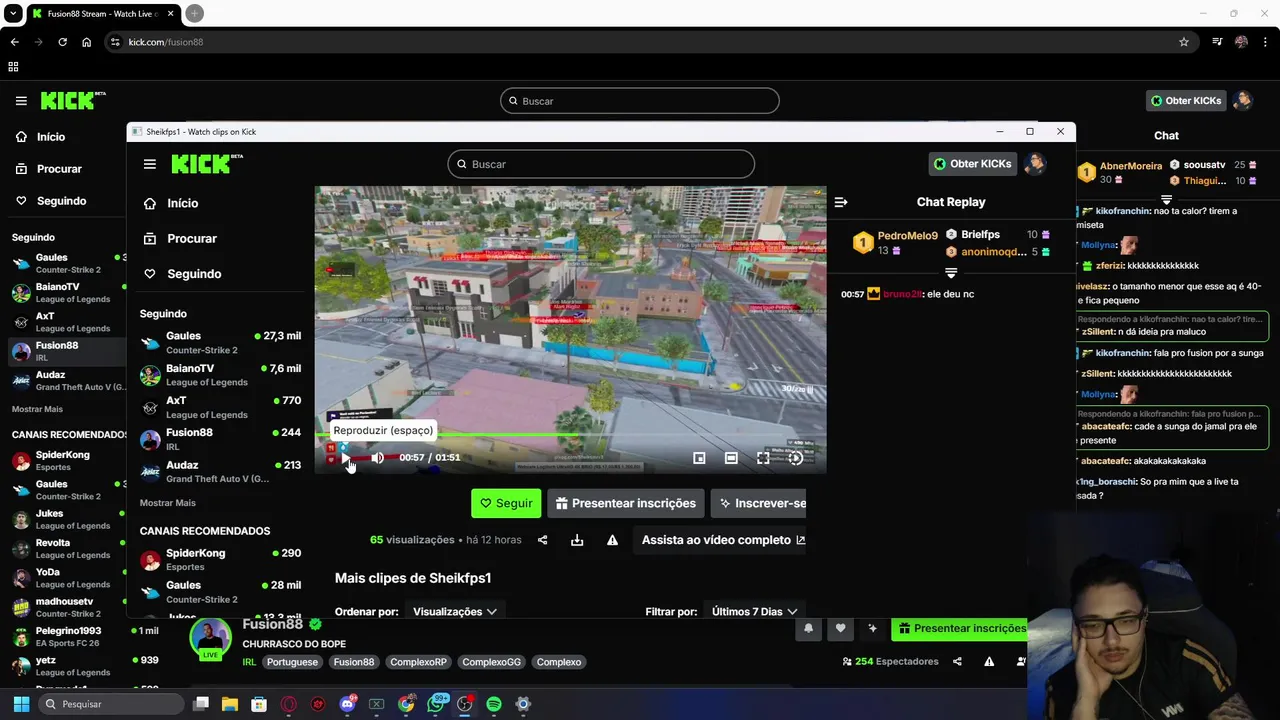Open profile avatar in clip window header

pos(1036,164)
